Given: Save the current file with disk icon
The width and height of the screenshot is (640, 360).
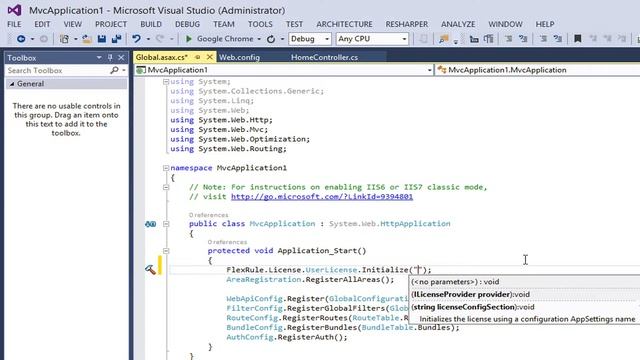Looking at the screenshot, I should tap(102, 39).
